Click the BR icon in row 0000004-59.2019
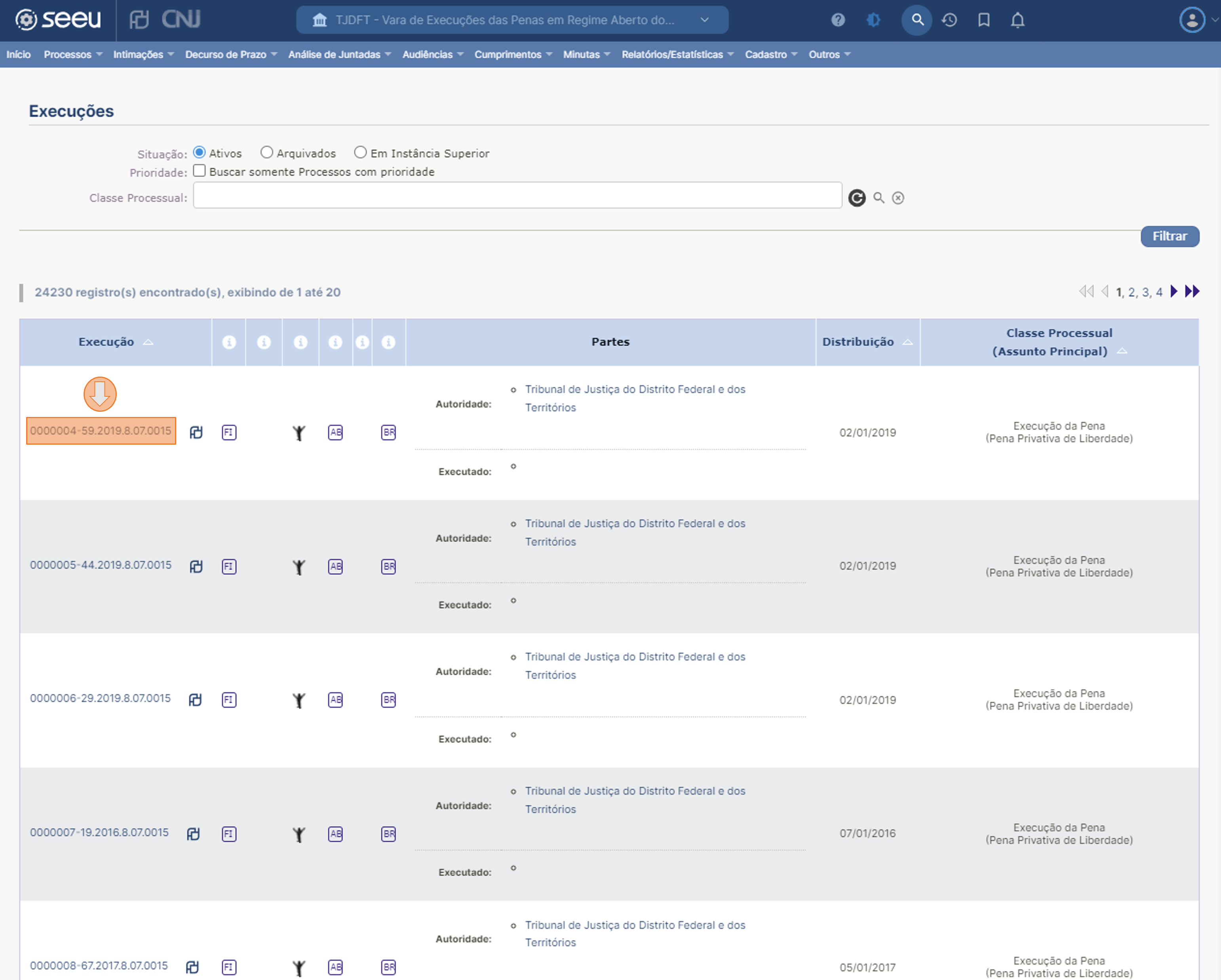 click(x=388, y=433)
